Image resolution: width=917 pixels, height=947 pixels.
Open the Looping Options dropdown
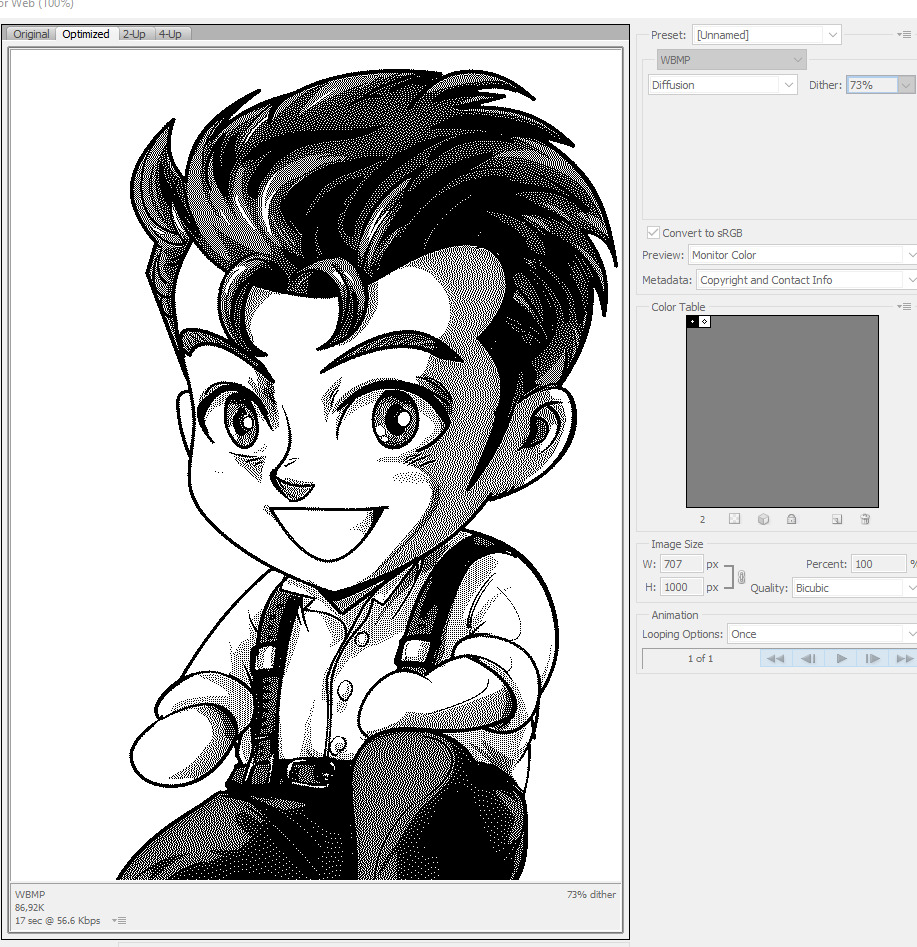click(x=822, y=634)
